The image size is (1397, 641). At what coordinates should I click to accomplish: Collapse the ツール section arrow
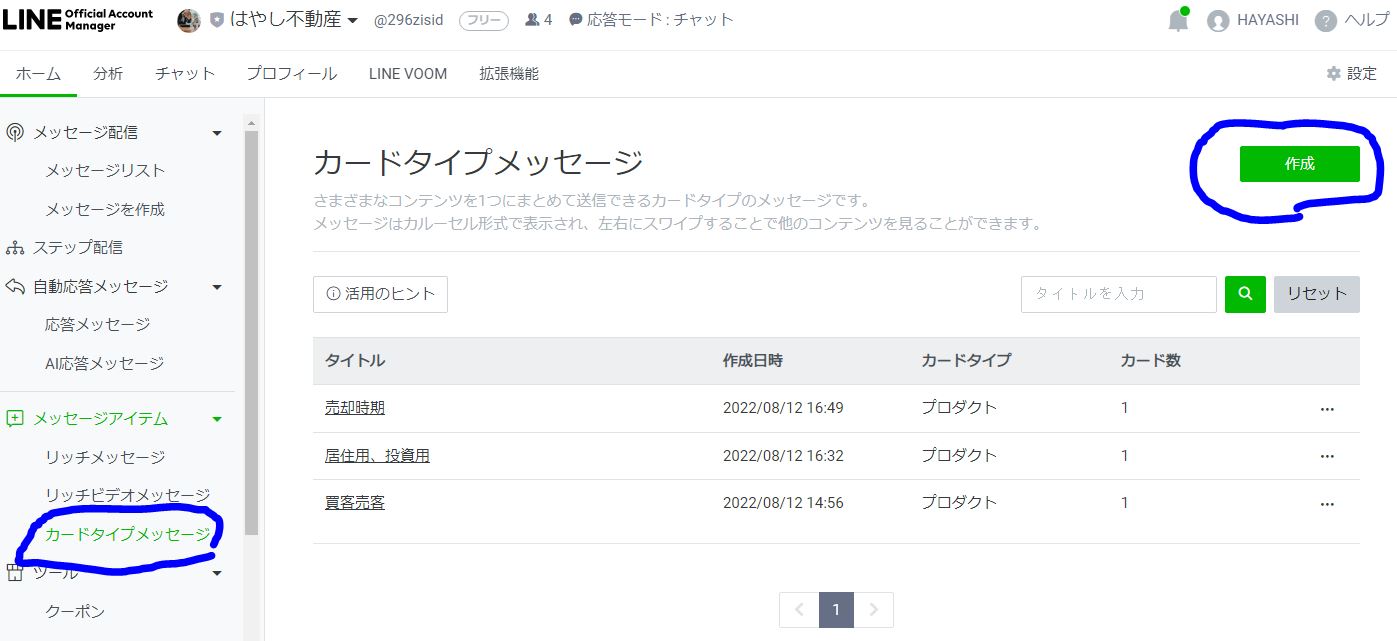(x=217, y=573)
